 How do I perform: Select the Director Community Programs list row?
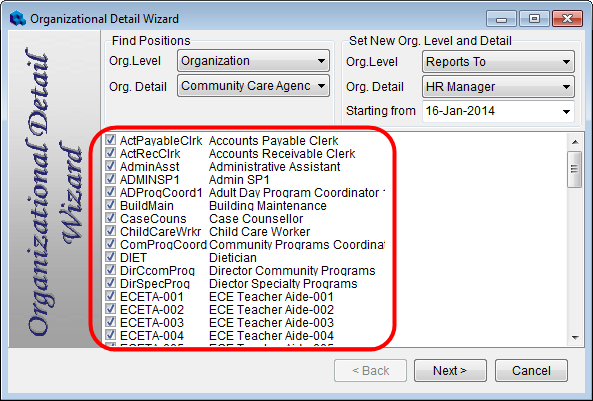click(248, 271)
